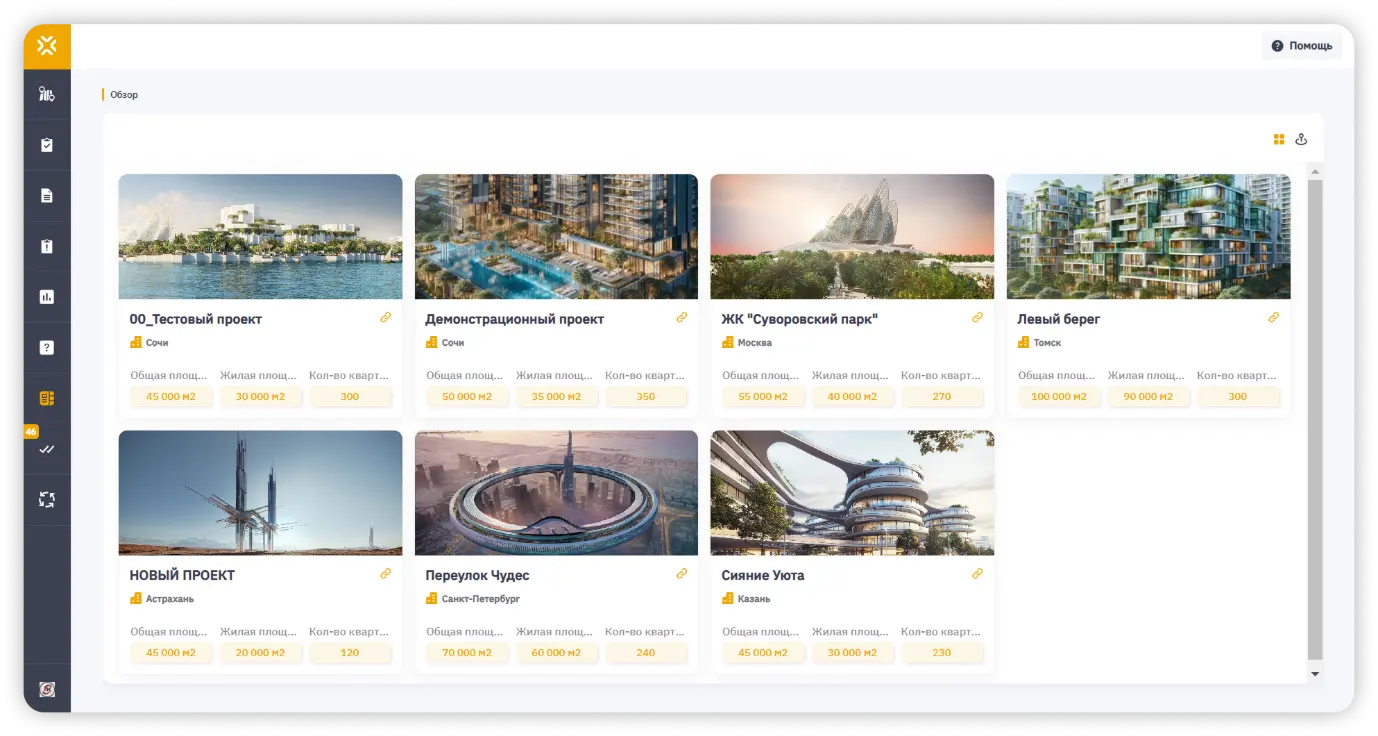Open notifications with the 46 badge
This screenshot has height=736, width=1378.
pyautogui.click(x=46, y=397)
